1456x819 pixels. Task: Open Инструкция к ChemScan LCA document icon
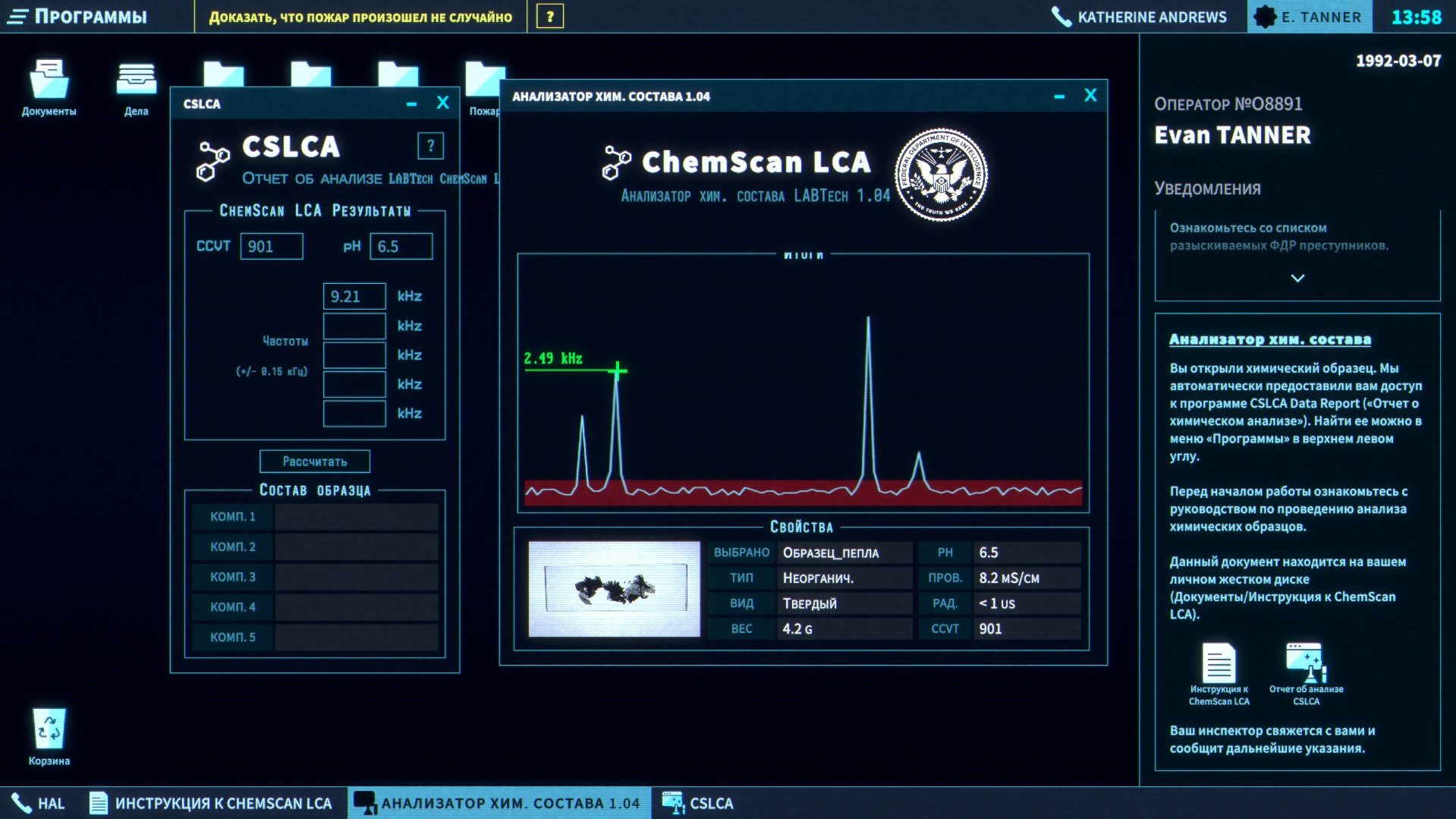[x=1219, y=674]
